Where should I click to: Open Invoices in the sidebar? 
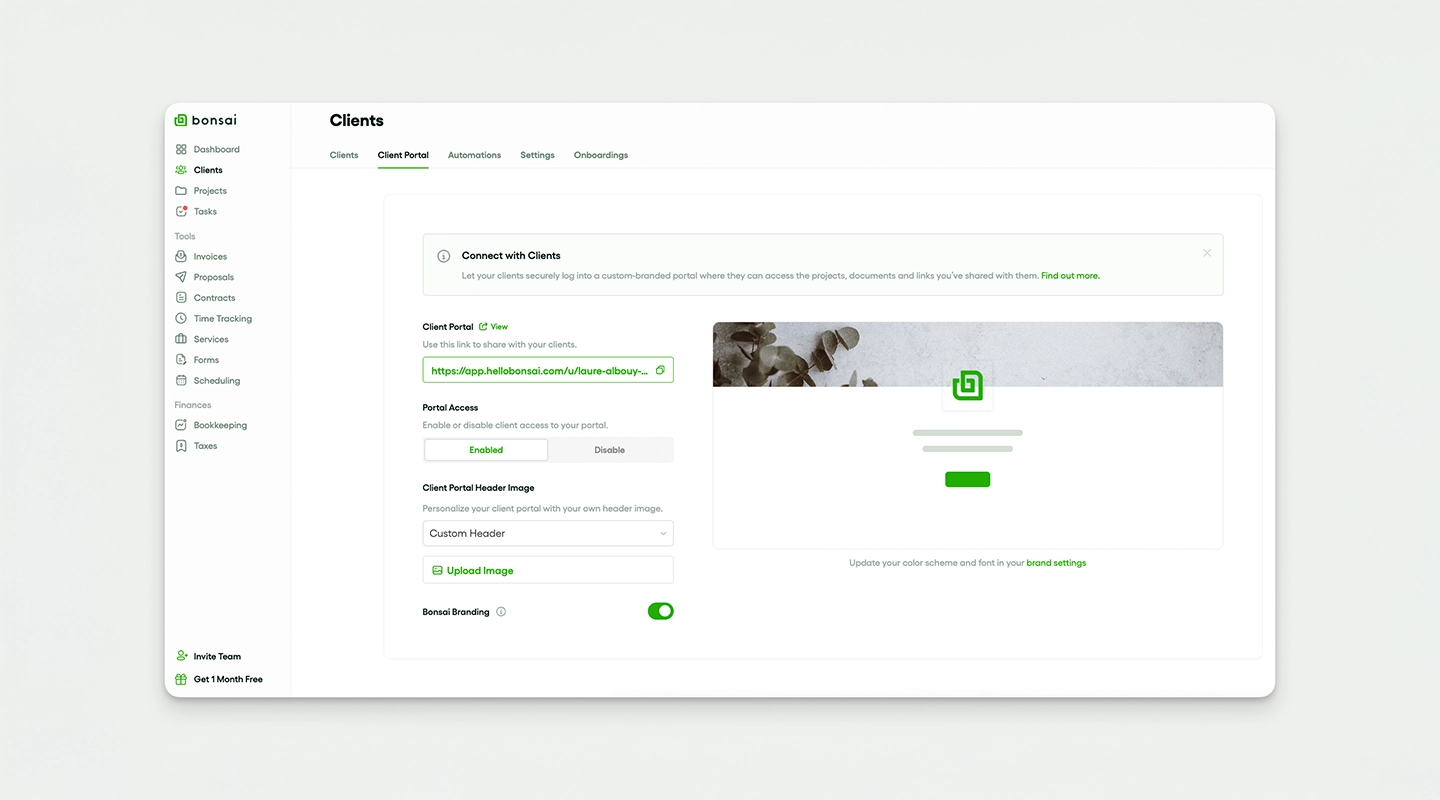point(210,257)
